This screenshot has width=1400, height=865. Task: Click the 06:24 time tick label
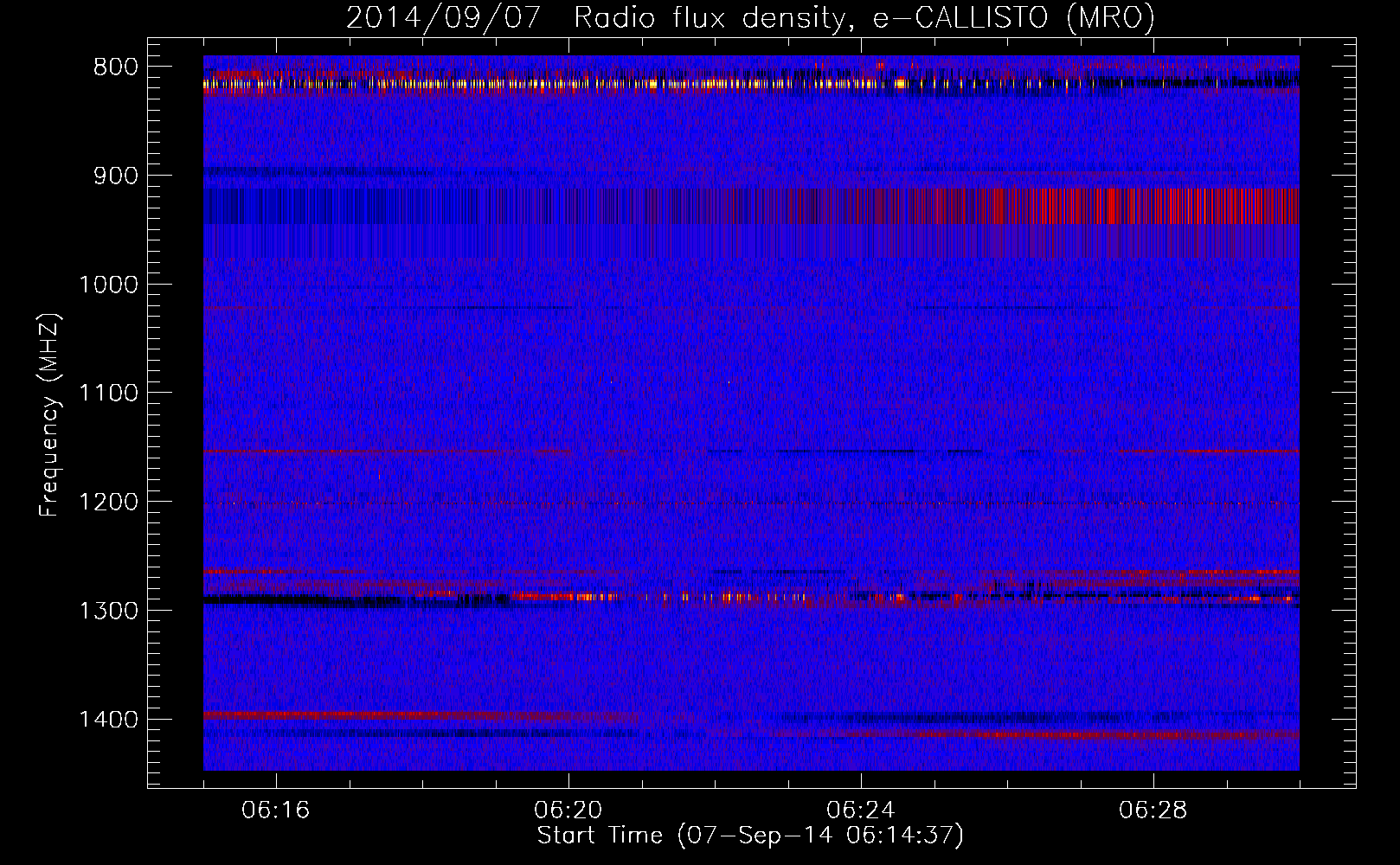[861, 811]
